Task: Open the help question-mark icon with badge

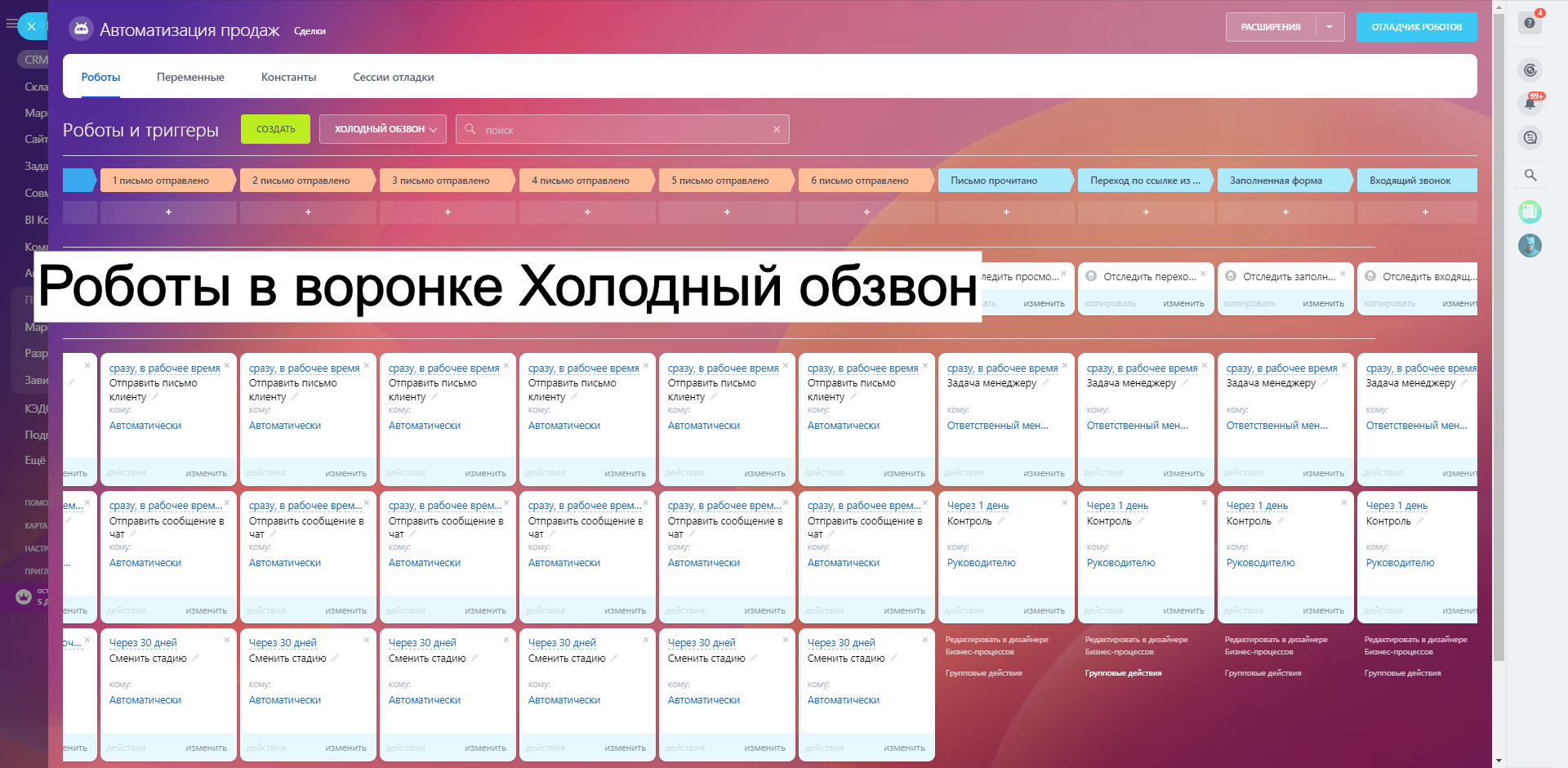Action: (x=1530, y=23)
